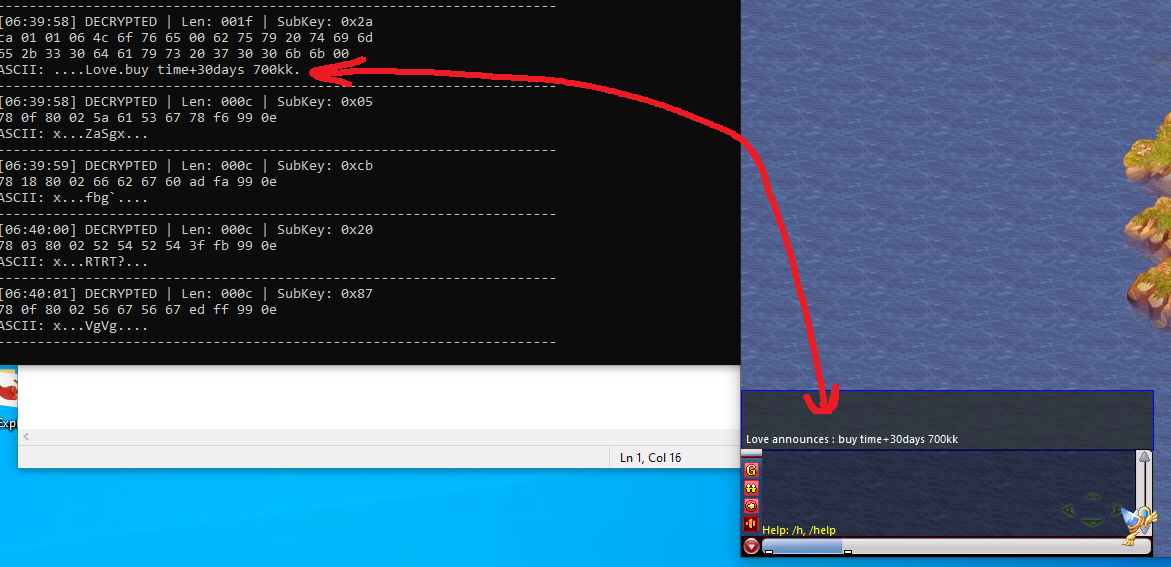Image resolution: width=1171 pixels, height=567 pixels.
Task: Click the "Help: /h, /help" chat hint
Action: (799, 530)
